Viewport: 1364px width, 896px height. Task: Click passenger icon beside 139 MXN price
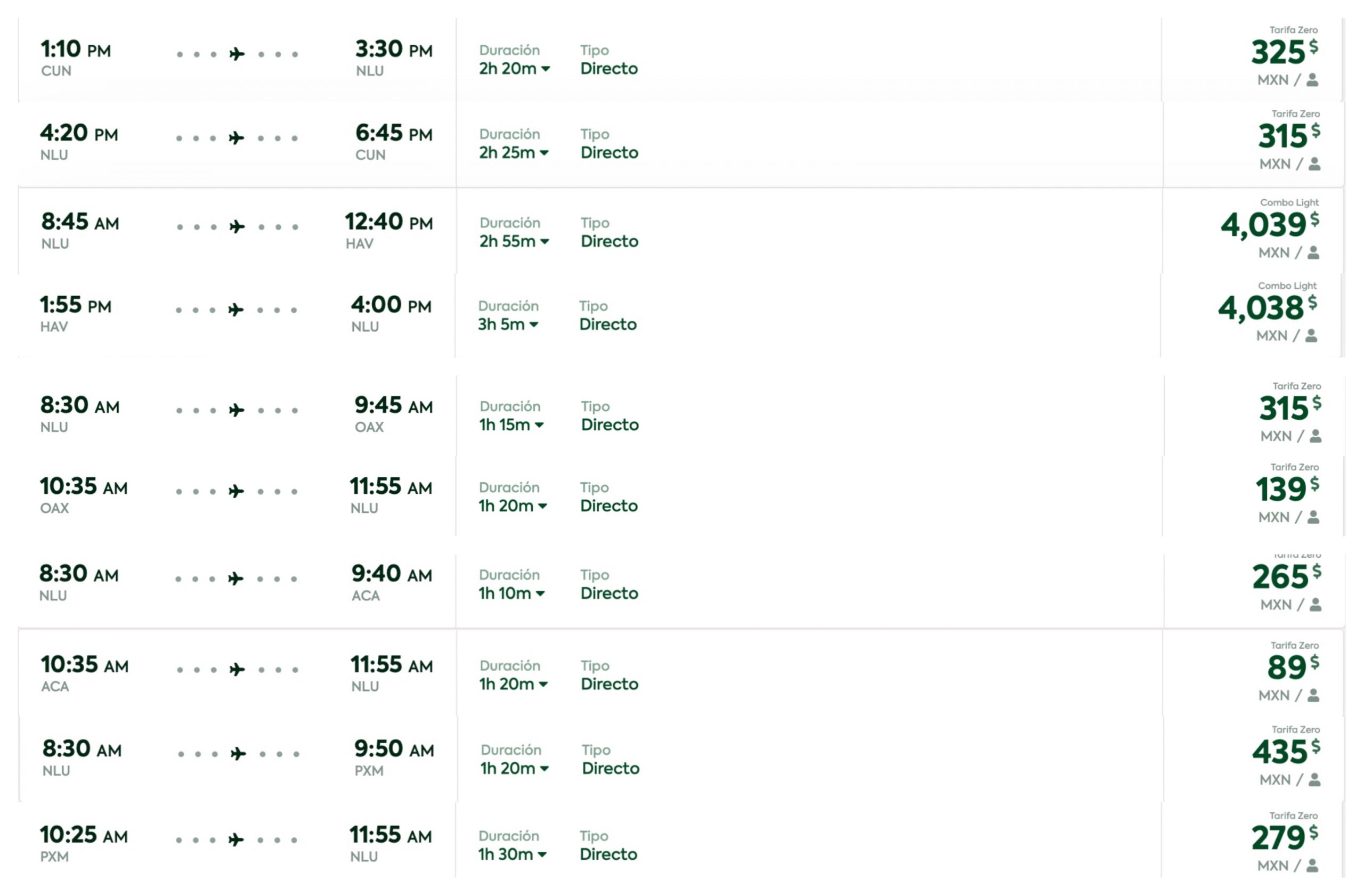point(1313,517)
